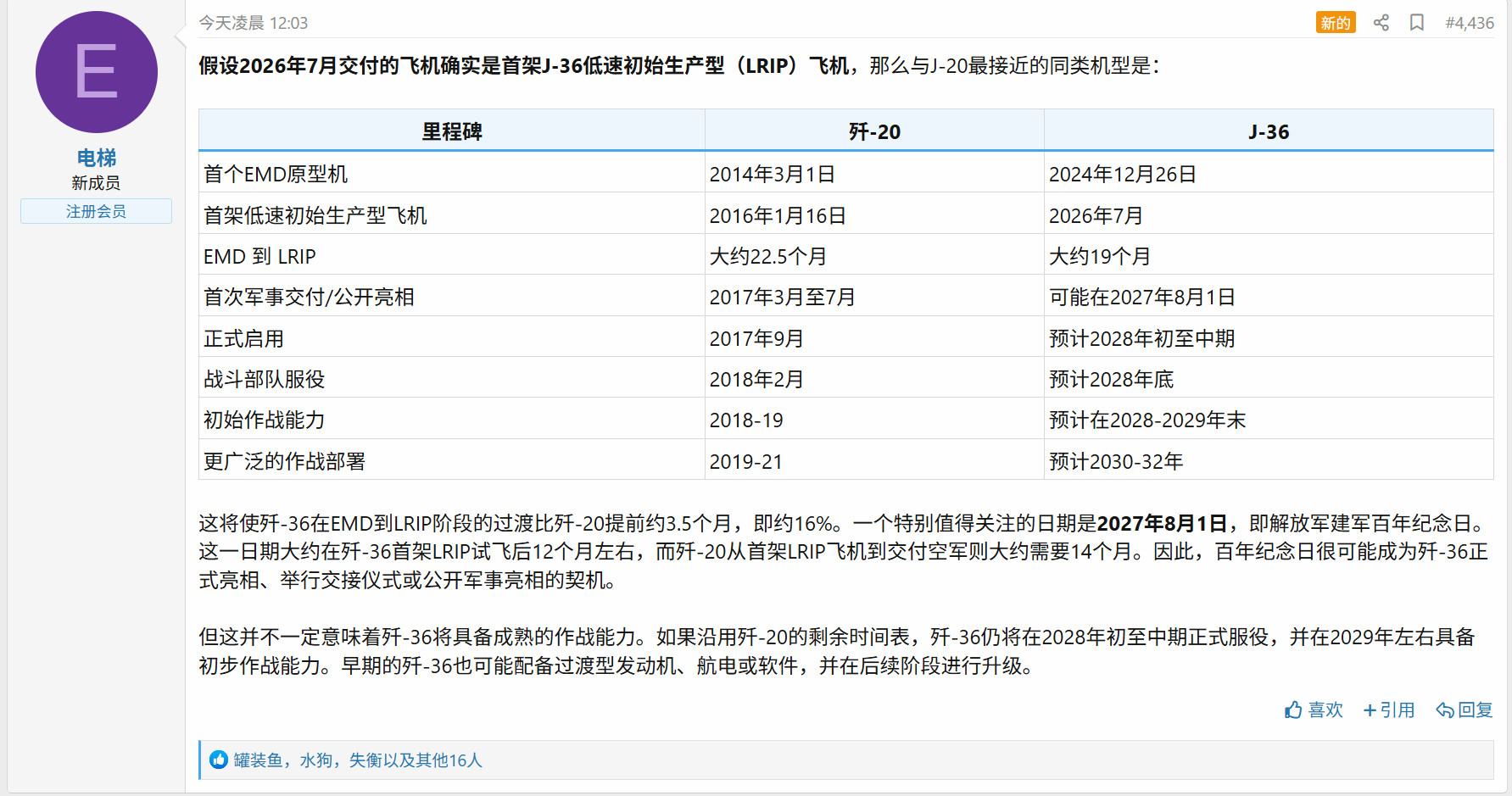Viewport: 1512px width, 796px height.
Task: Click cell 预计2028年初至中期
Action: [x=1269, y=338]
